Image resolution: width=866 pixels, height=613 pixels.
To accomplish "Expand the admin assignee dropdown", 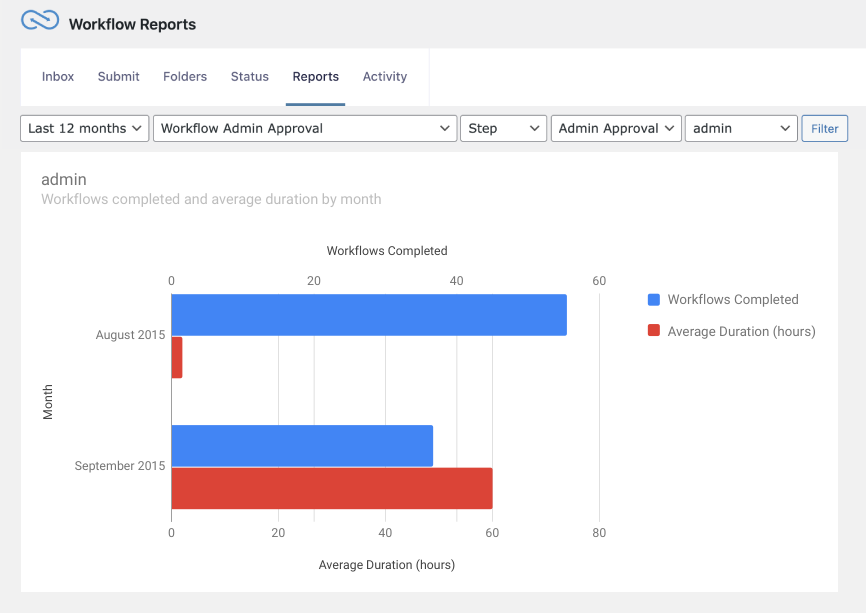I will tap(740, 129).
